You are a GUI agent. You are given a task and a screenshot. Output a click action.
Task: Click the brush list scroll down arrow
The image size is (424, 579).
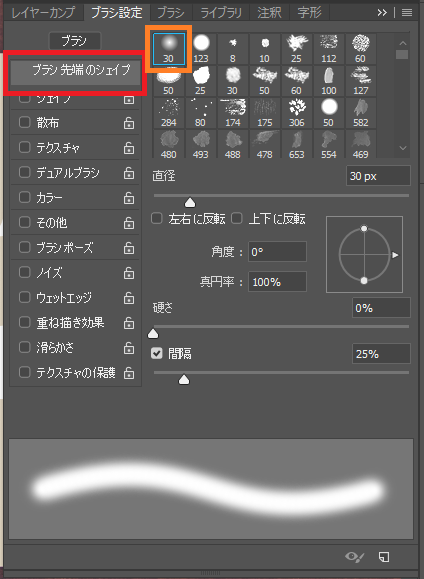403,148
